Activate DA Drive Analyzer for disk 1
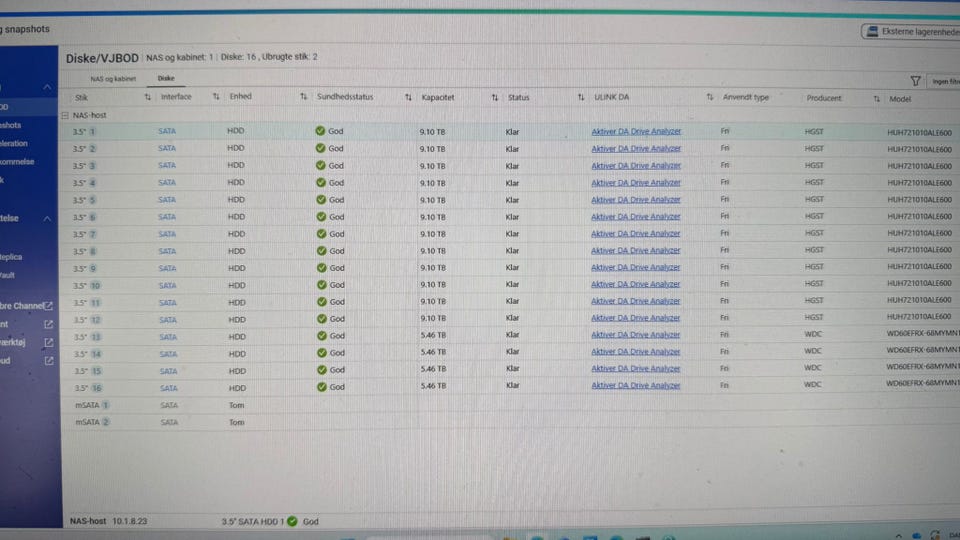960x540 pixels. (x=636, y=131)
